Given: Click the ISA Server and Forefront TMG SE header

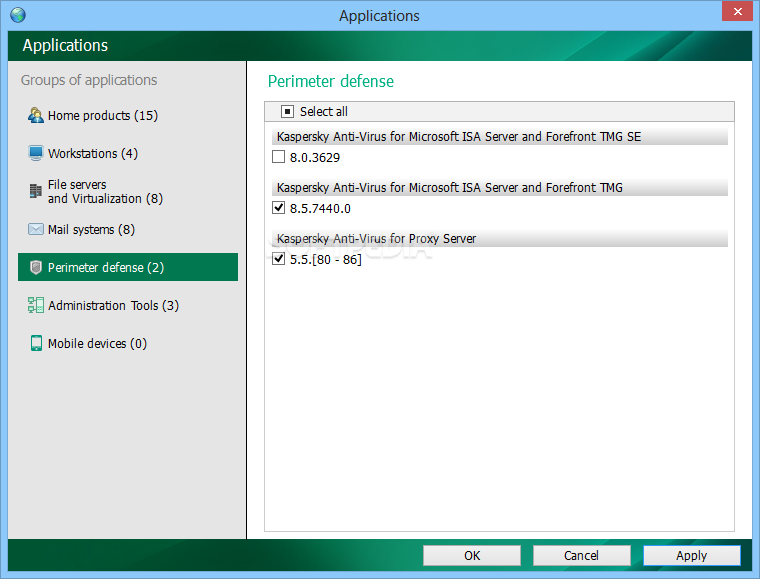Looking at the screenshot, I should coord(500,137).
